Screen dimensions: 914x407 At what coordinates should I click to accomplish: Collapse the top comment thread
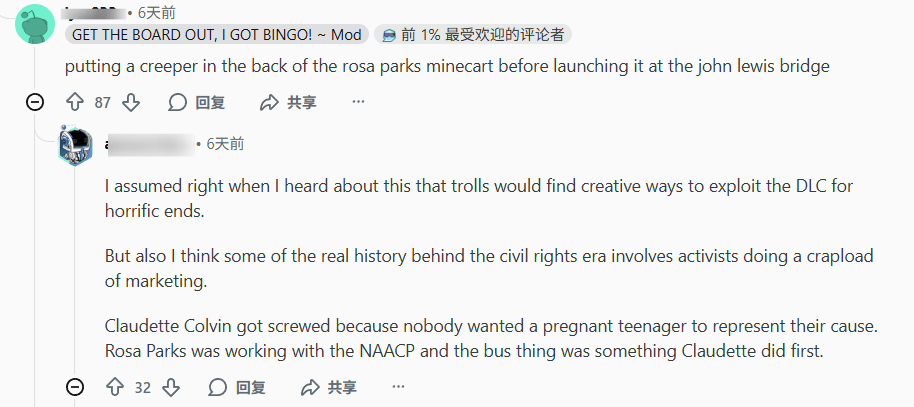(x=35, y=102)
